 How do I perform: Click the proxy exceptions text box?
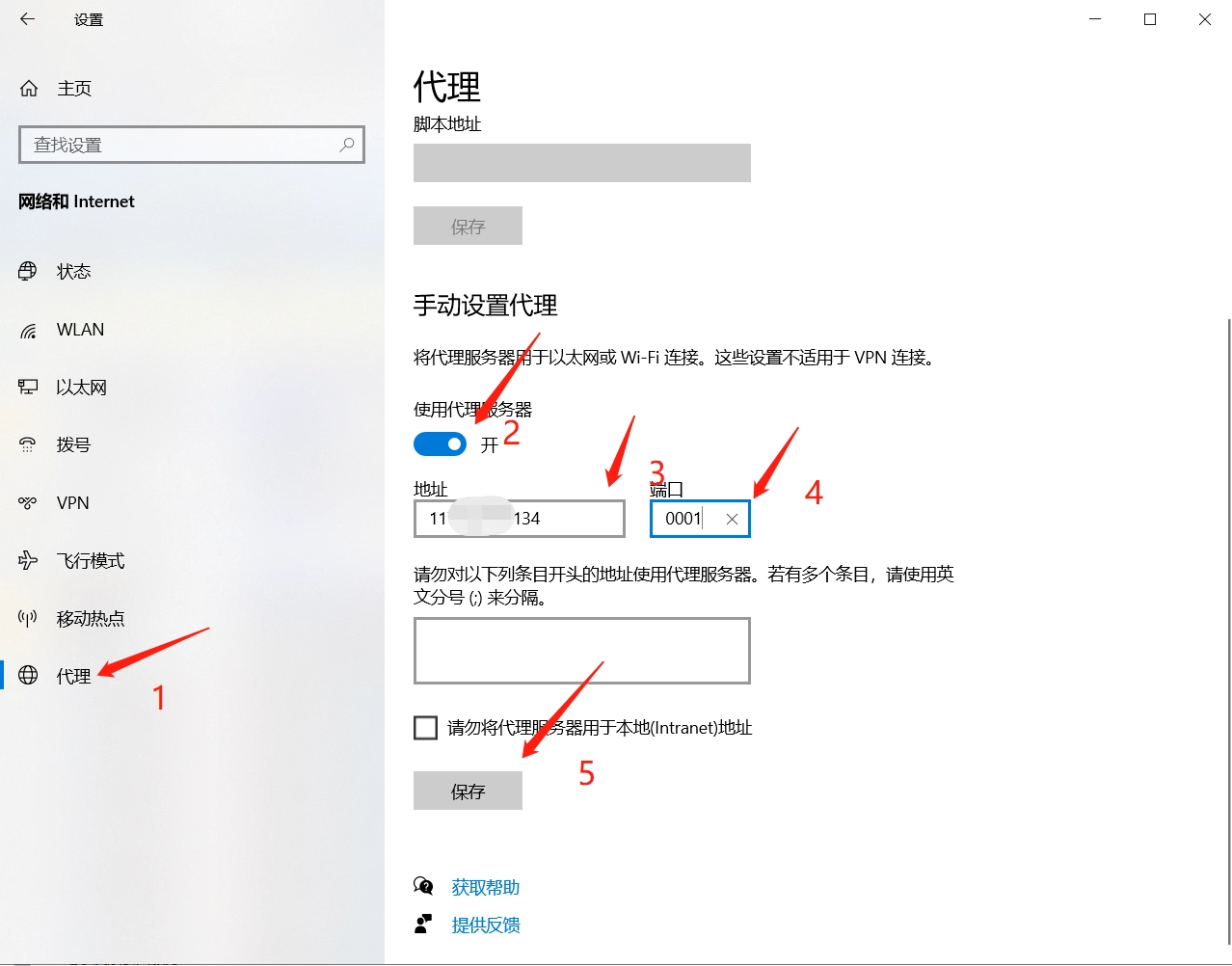click(581, 651)
